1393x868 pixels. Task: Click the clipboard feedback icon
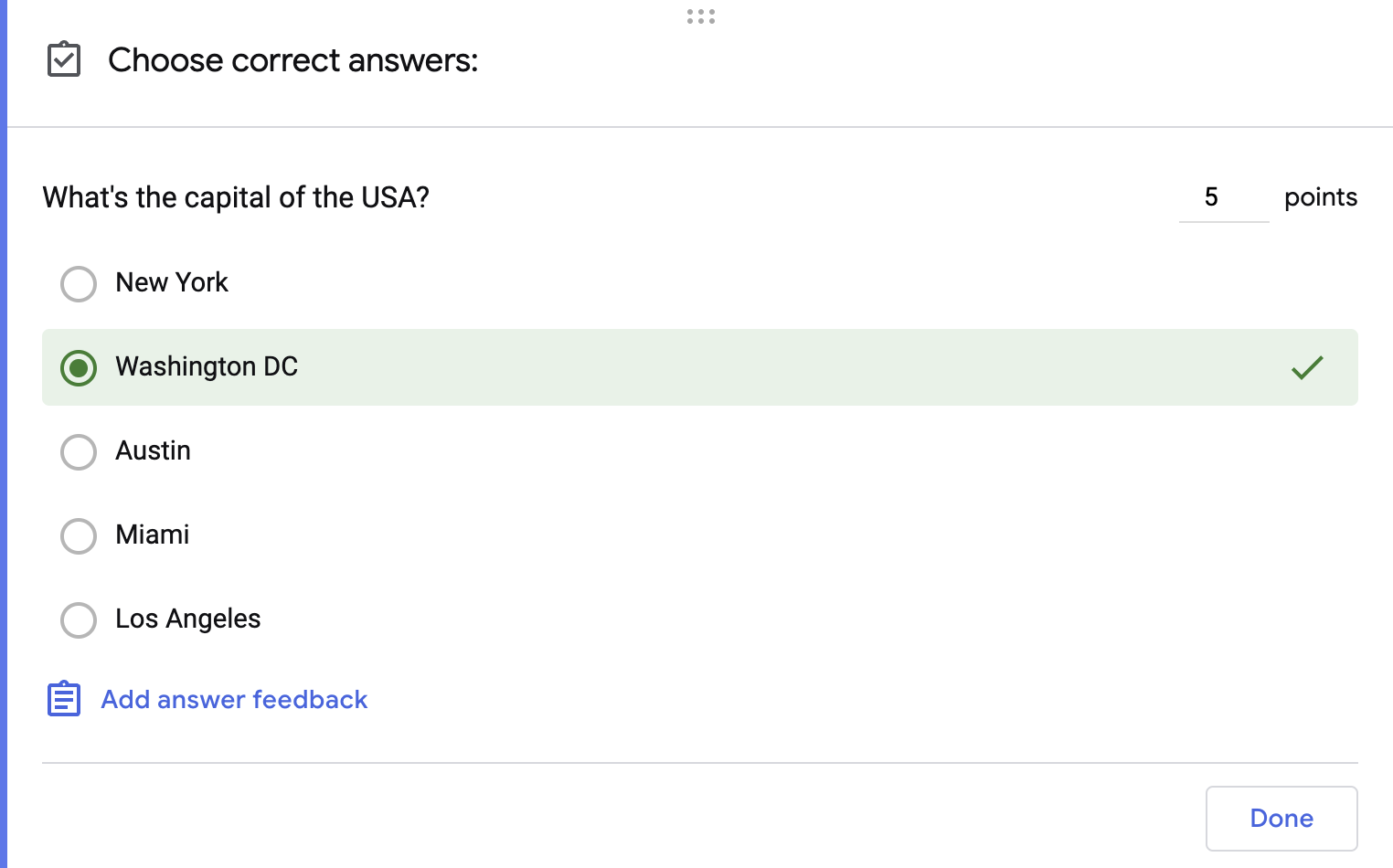coord(63,698)
